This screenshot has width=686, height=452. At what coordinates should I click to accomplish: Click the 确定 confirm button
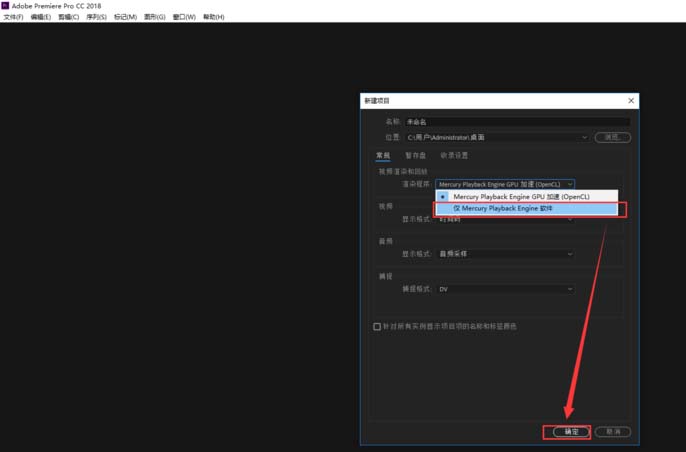click(571, 432)
